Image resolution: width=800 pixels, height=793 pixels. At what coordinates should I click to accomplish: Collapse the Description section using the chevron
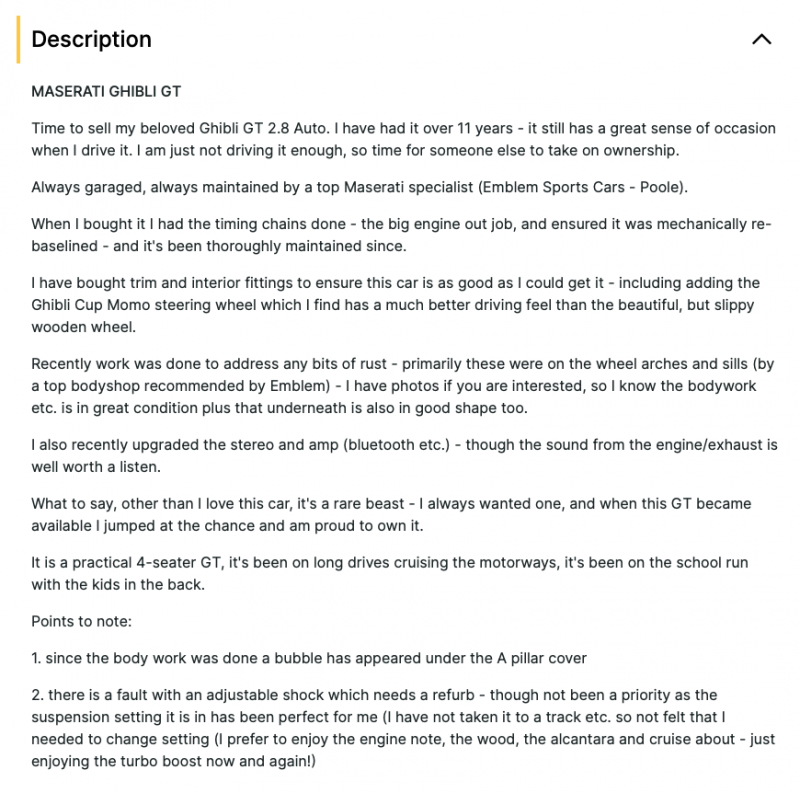pyautogui.click(x=761, y=39)
